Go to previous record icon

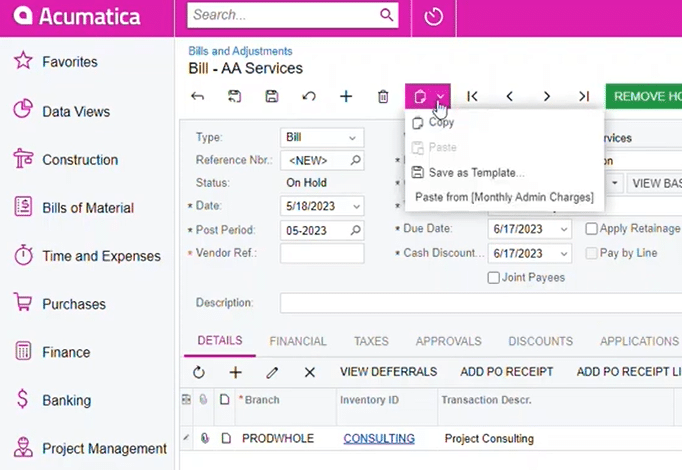[510, 96]
